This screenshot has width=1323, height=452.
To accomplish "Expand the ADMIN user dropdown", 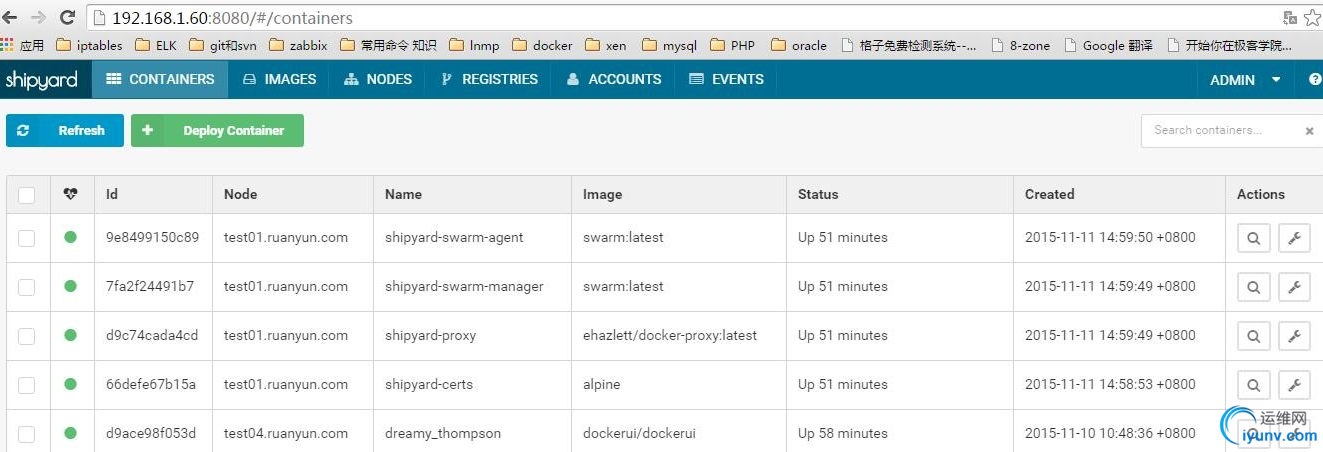I will click(x=1246, y=80).
